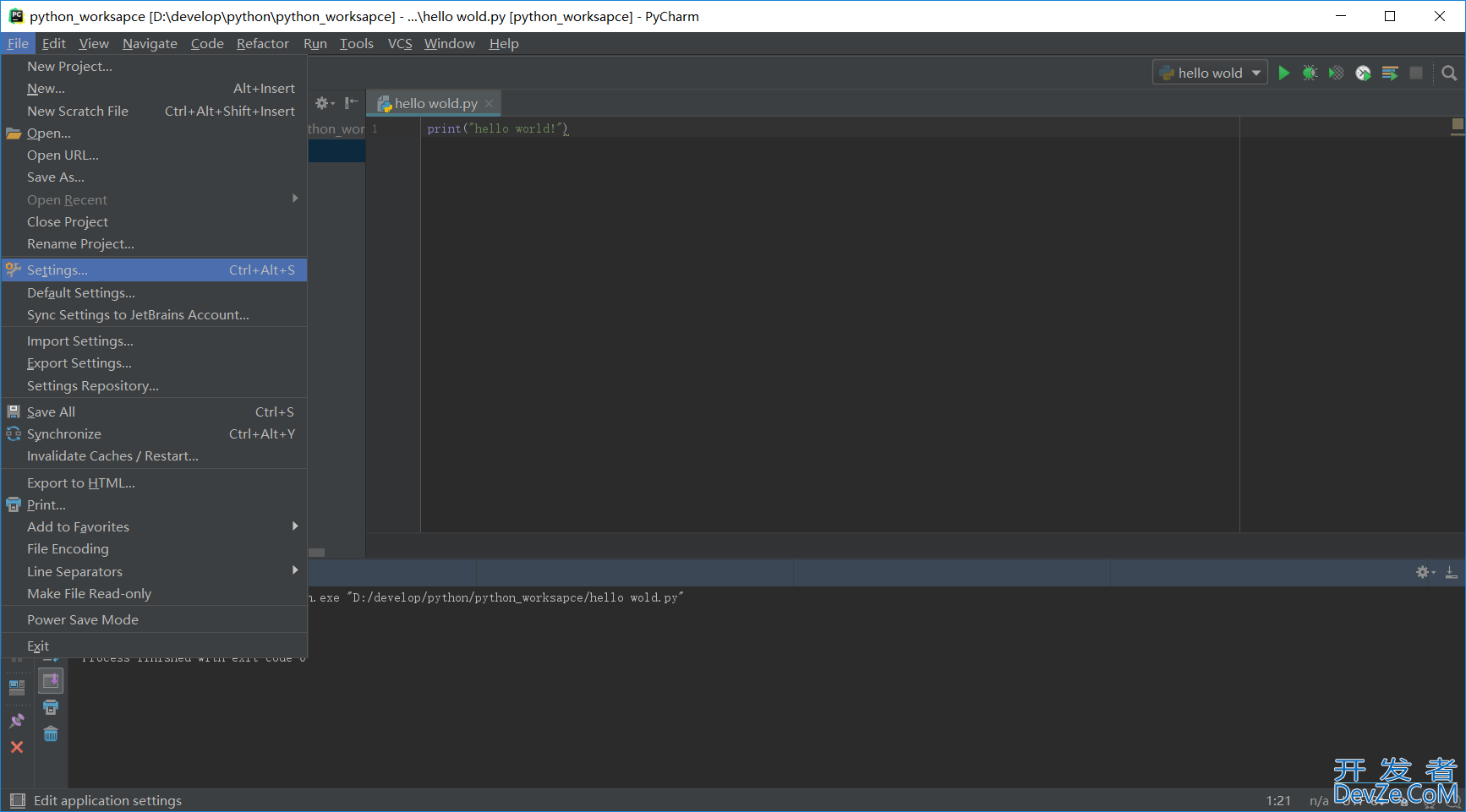Select Sync Settings to JetBrains Account
Image resolution: width=1466 pixels, height=812 pixels.
154,315
